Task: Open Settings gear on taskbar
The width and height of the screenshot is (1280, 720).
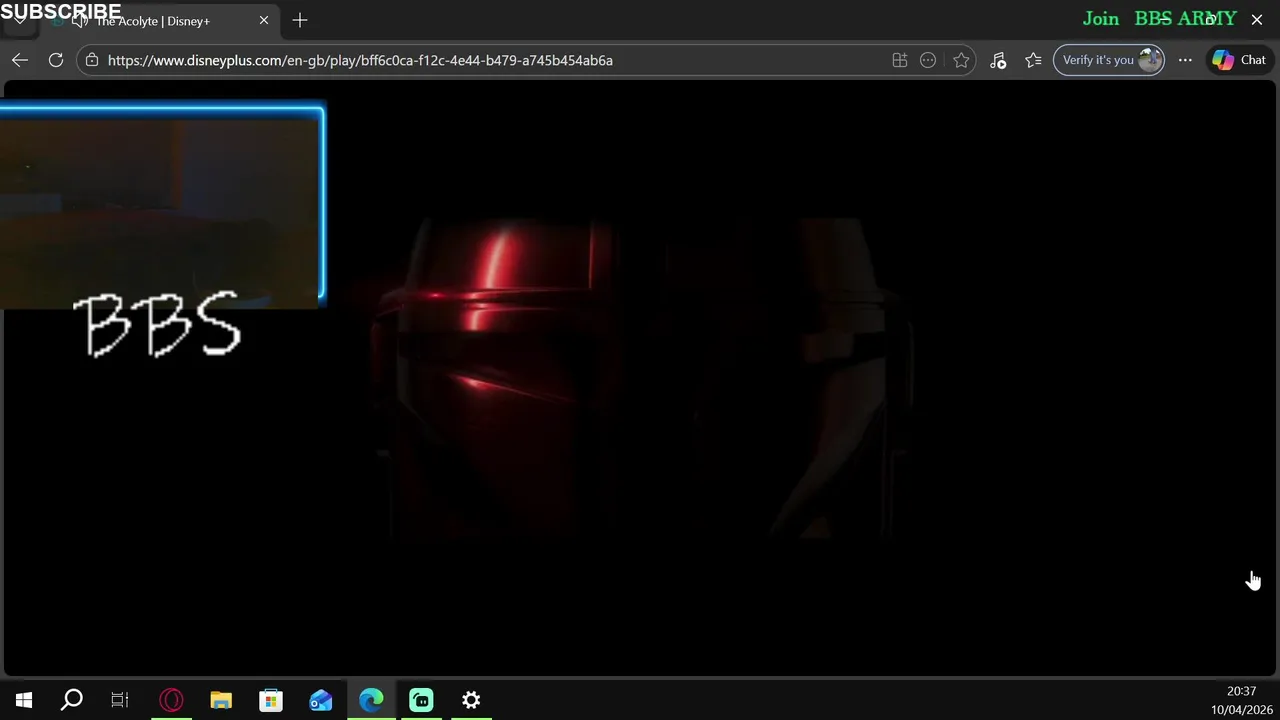Action: tap(471, 700)
